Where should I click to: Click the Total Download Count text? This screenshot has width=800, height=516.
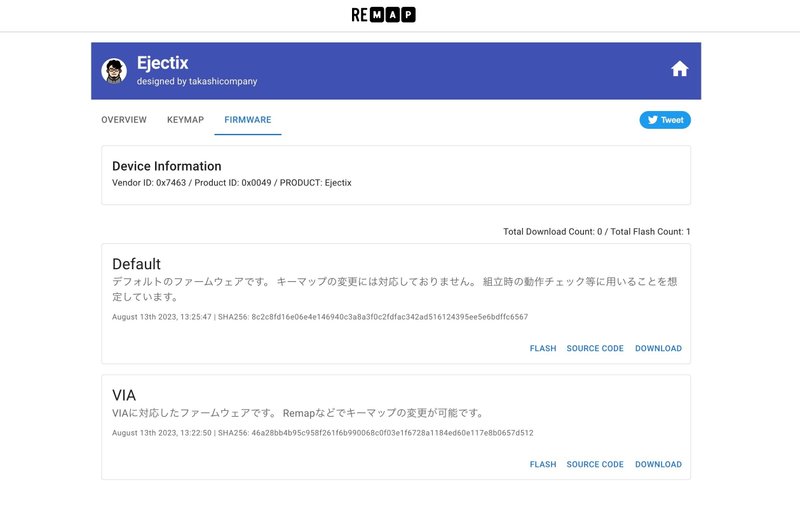coord(596,232)
